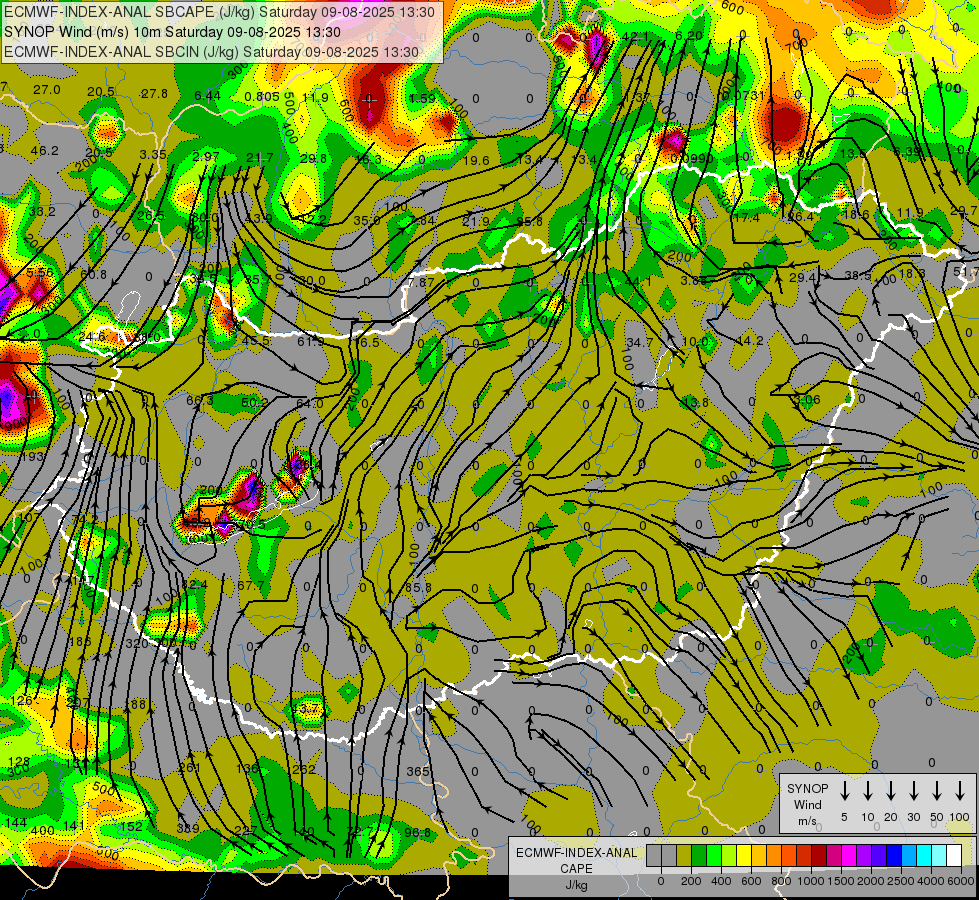The height and width of the screenshot is (900, 979).
Task: Click the SYNOP Wind m/s legend label
Action: click(x=807, y=804)
